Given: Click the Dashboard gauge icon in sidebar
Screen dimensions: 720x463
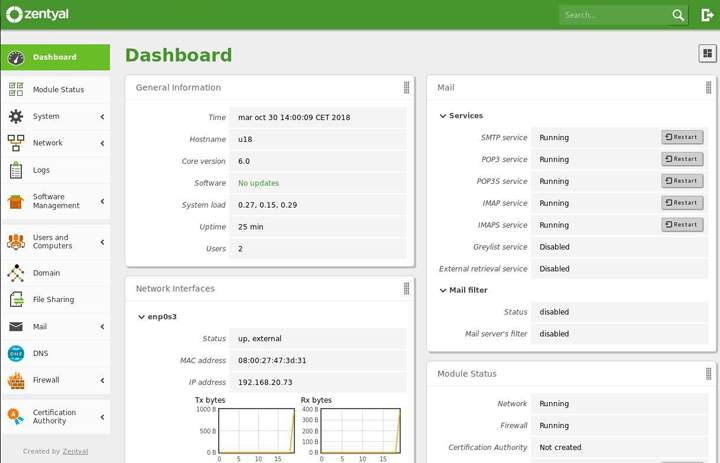Looking at the screenshot, I should coord(16,57).
